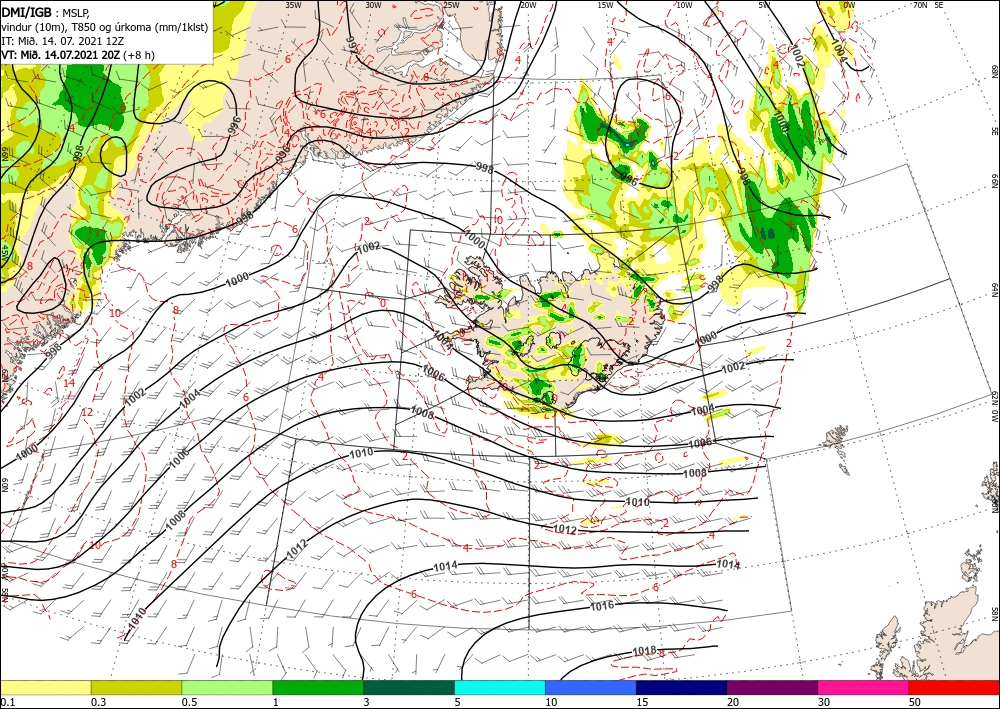Click the red above-50 legend swatch
Screen dimensions: 1000x709
tap(954, 687)
